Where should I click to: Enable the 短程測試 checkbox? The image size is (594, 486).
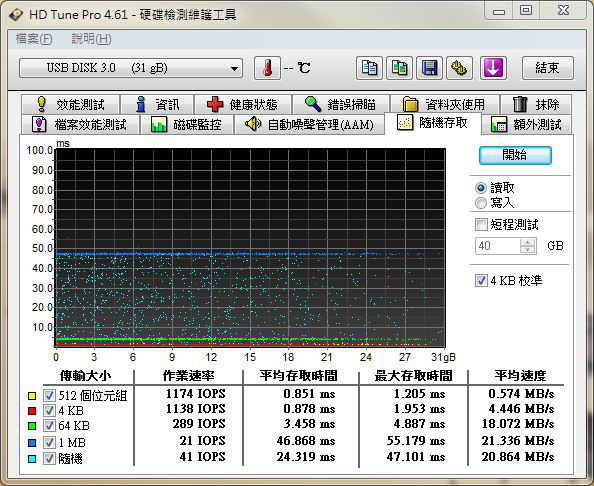[x=481, y=225]
